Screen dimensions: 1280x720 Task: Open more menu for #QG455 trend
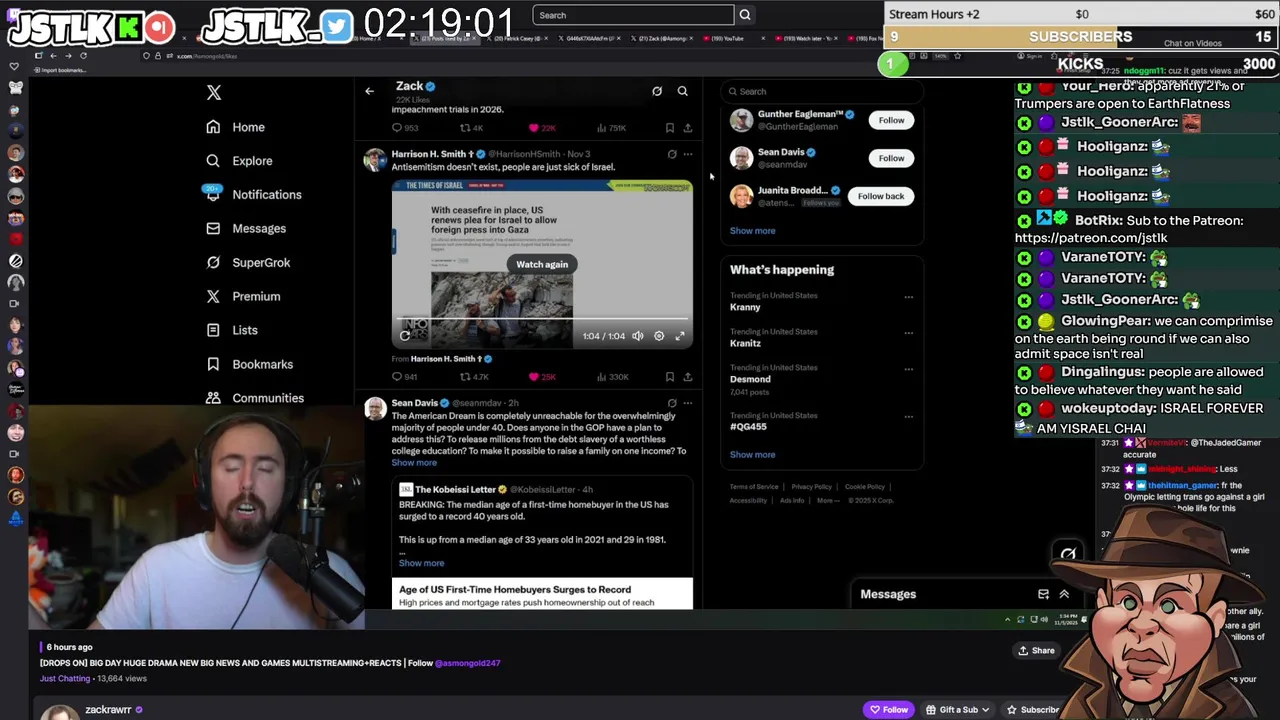(908, 416)
